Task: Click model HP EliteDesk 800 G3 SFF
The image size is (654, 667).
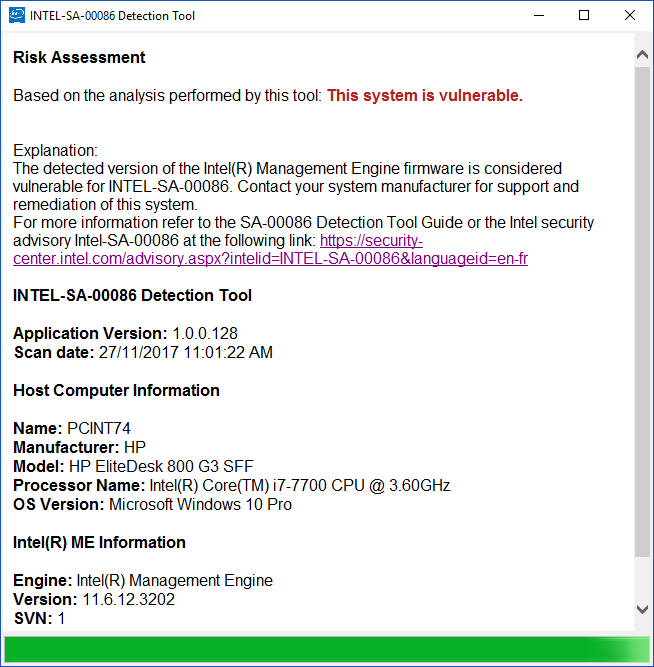Action: pyautogui.click(x=161, y=466)
